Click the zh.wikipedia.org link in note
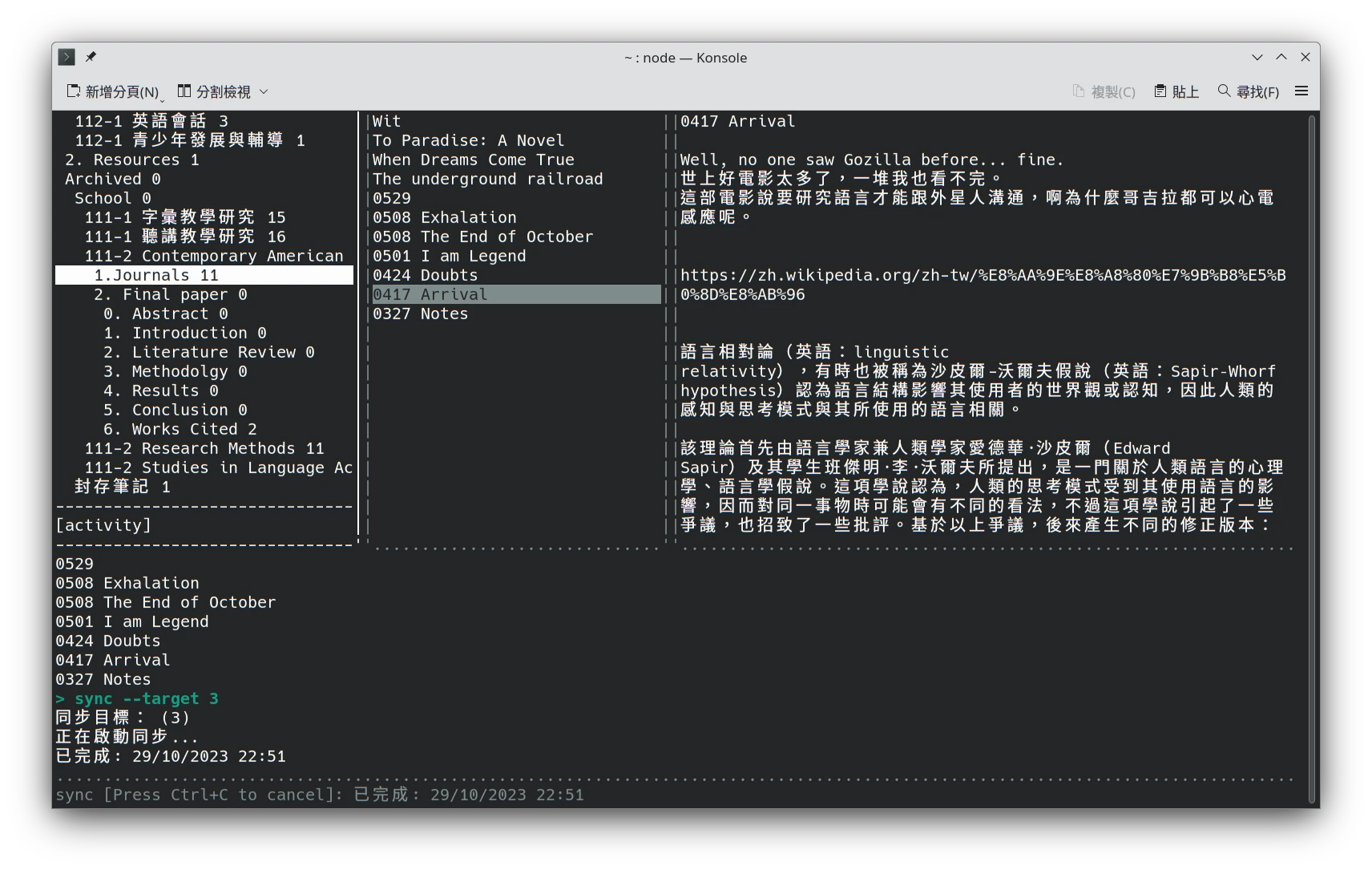Screen dimensions: 1372x870 coord(983,275)
